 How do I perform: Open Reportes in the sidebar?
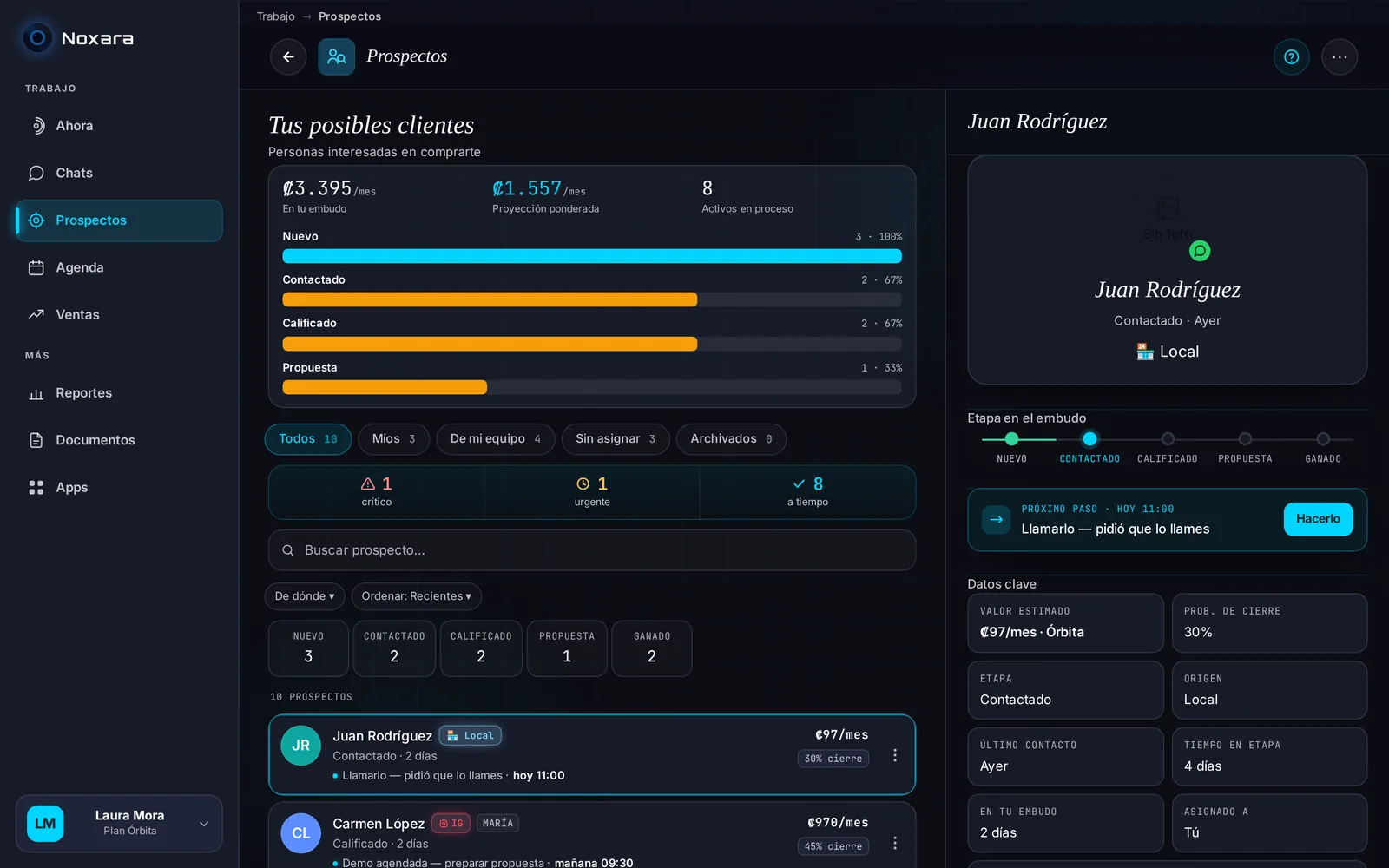pyautogui.click(x=119, y=393)
